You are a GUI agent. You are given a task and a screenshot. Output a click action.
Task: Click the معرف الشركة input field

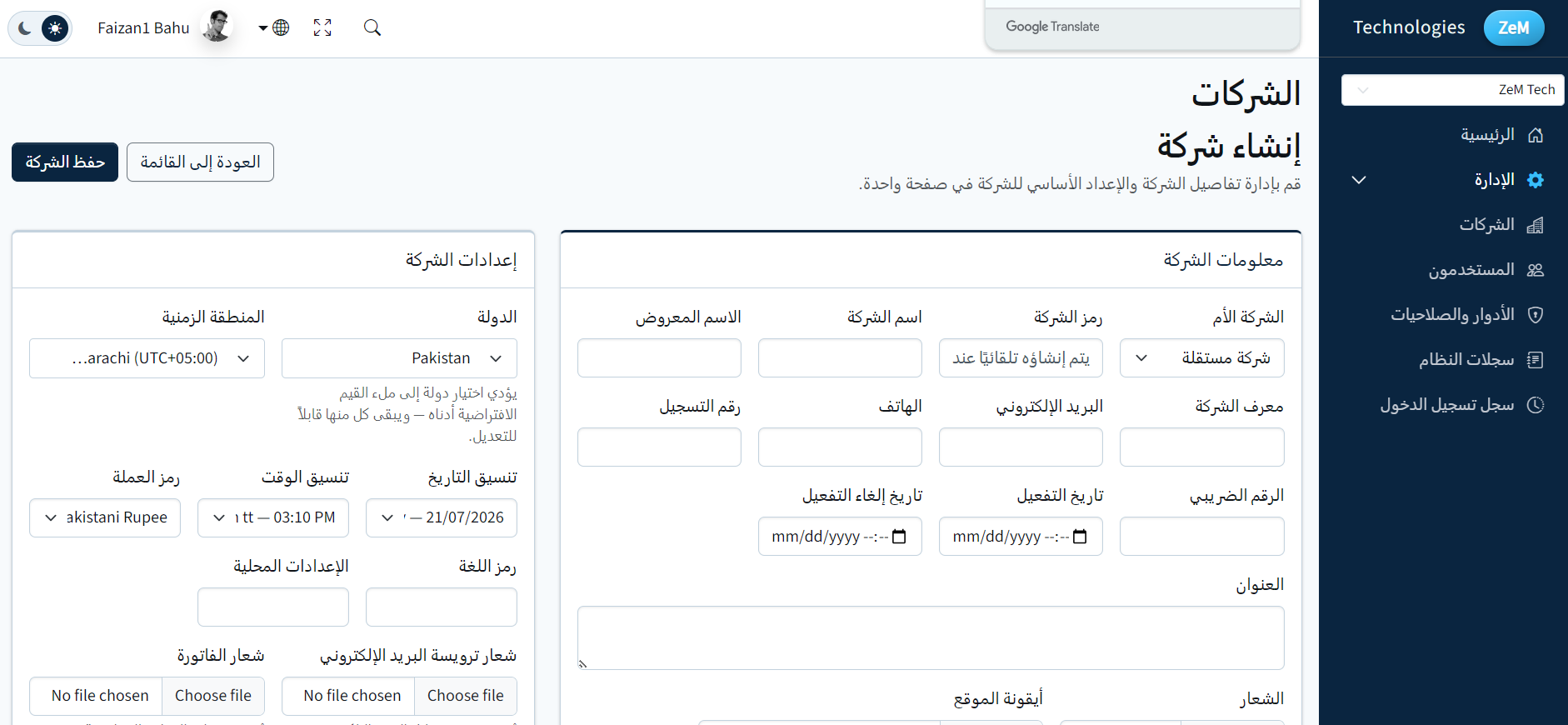[1201, 447]
